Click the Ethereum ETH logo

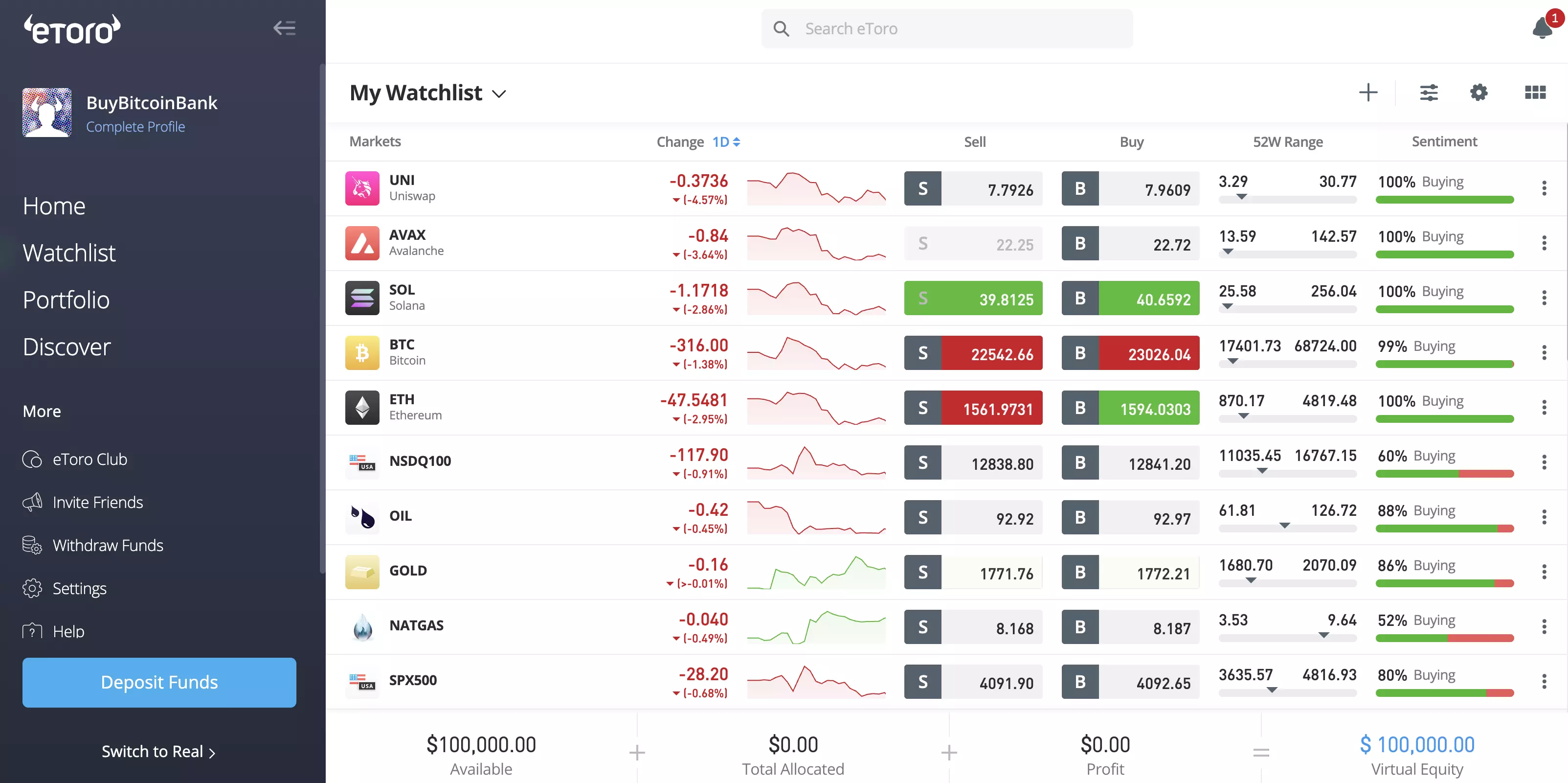362,407
